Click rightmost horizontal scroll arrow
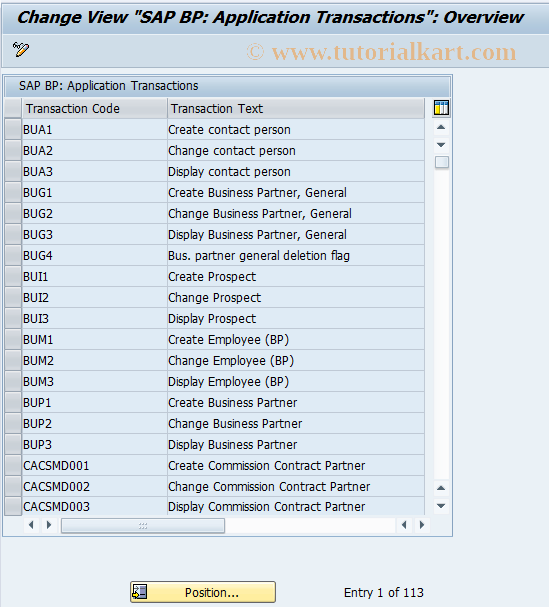The height and width of the screenshot is (607, 549). tap(422, 525)
